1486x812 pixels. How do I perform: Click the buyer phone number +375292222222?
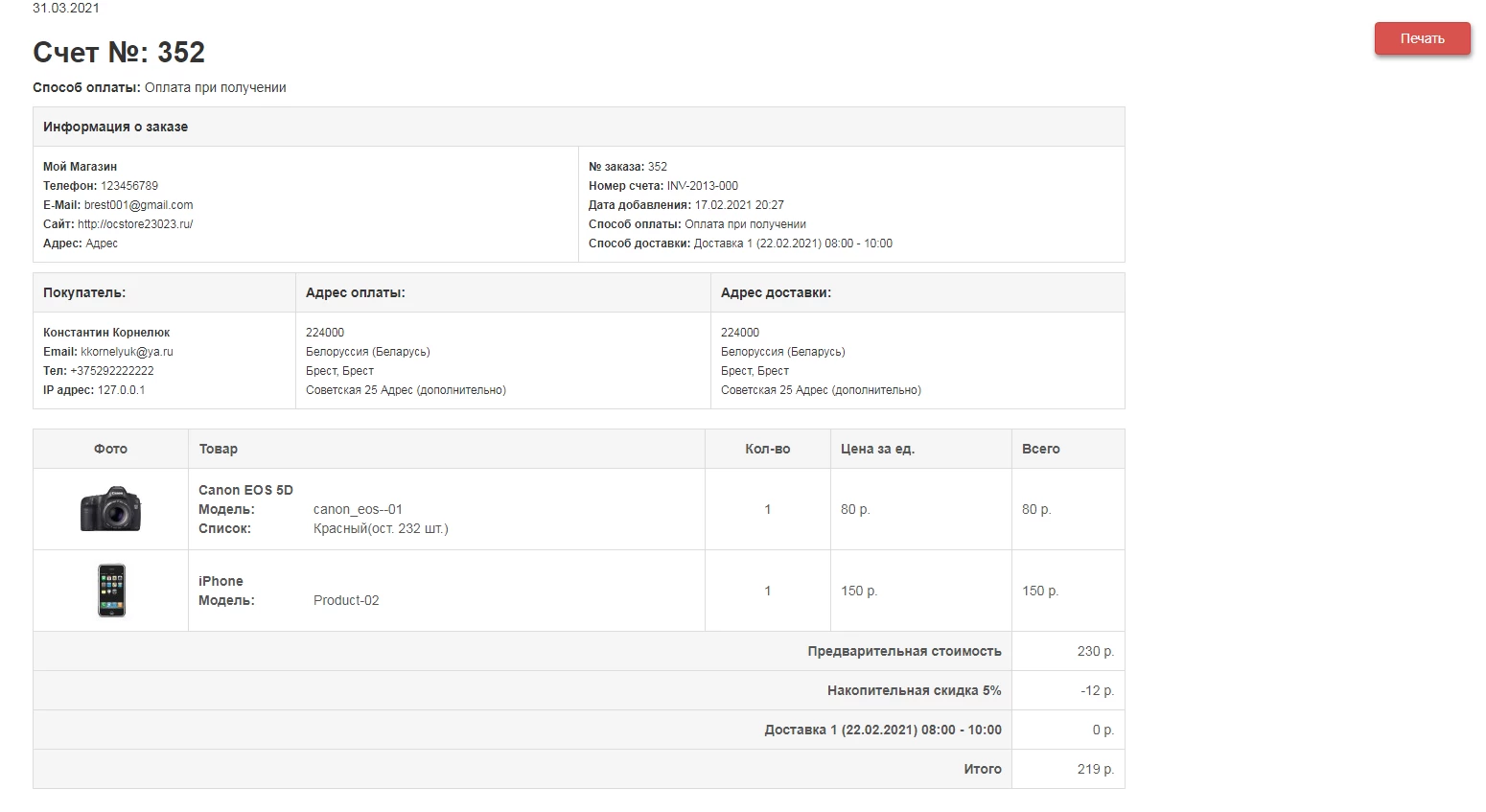pos(112,371)
